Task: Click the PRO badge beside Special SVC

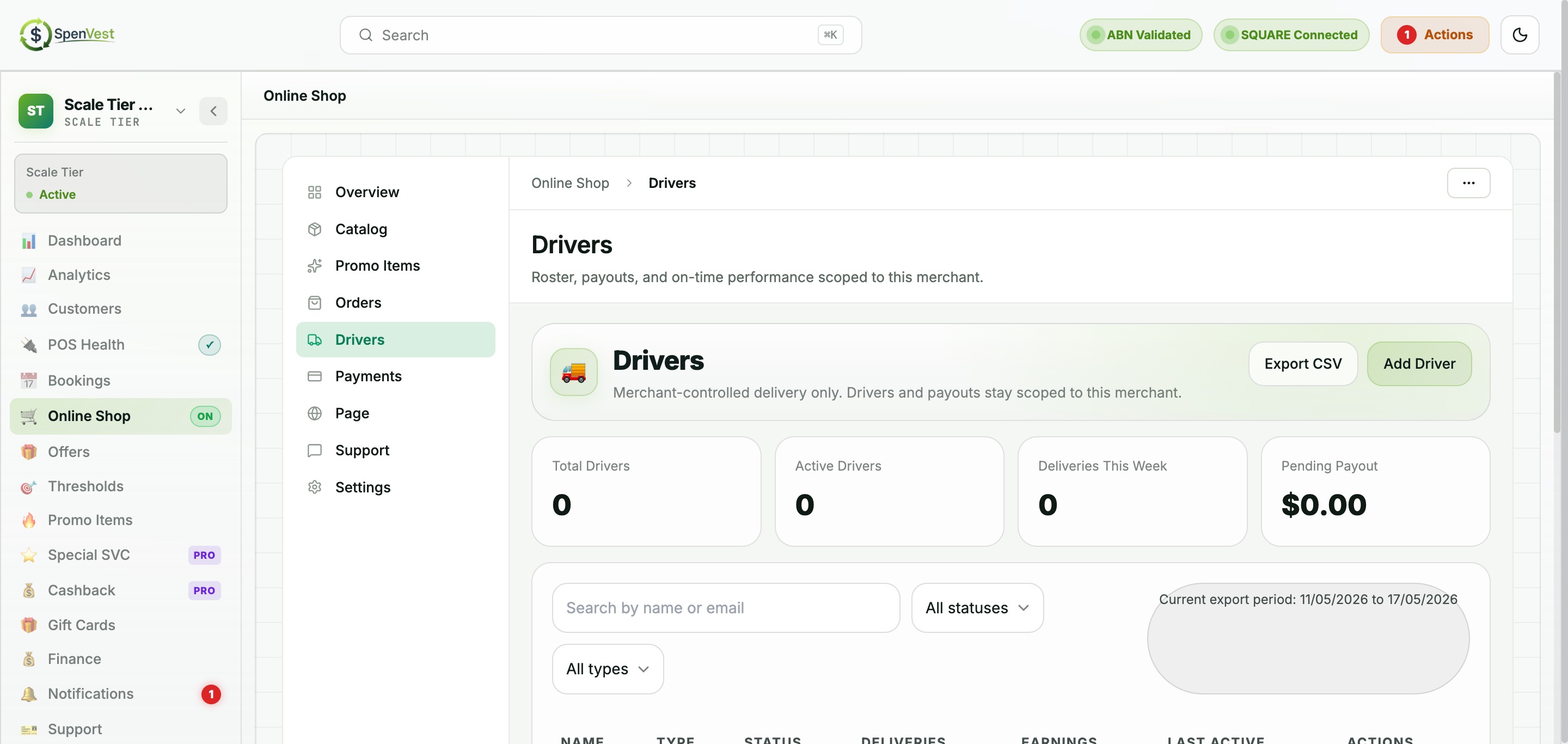Action: point(204,555)
